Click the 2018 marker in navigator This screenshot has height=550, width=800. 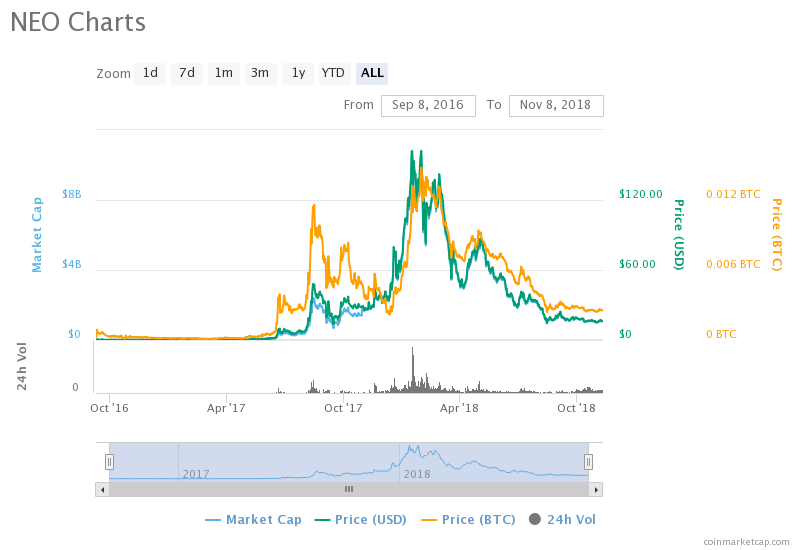pyautogui.click(x=416, y=473)
